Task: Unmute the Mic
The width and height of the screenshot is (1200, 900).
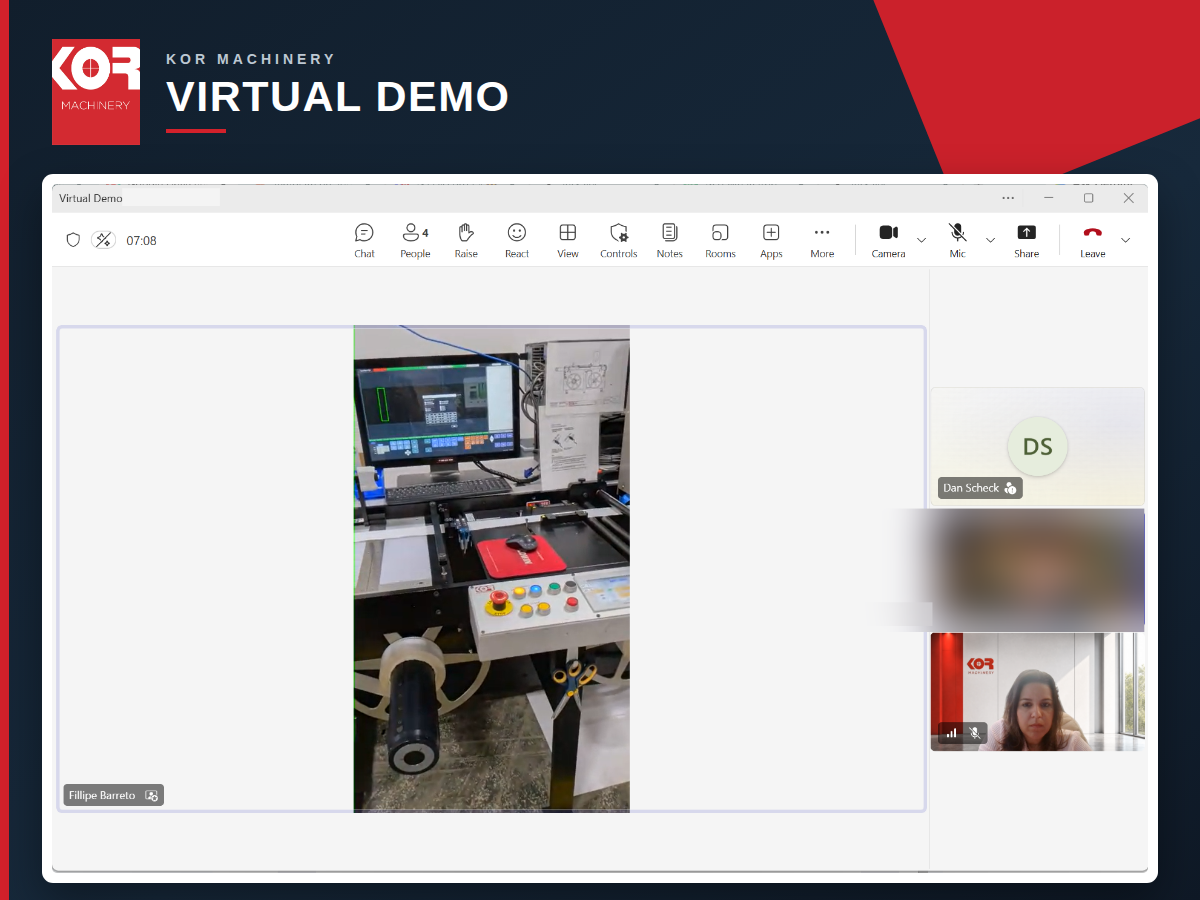Action: click(958, 240)
